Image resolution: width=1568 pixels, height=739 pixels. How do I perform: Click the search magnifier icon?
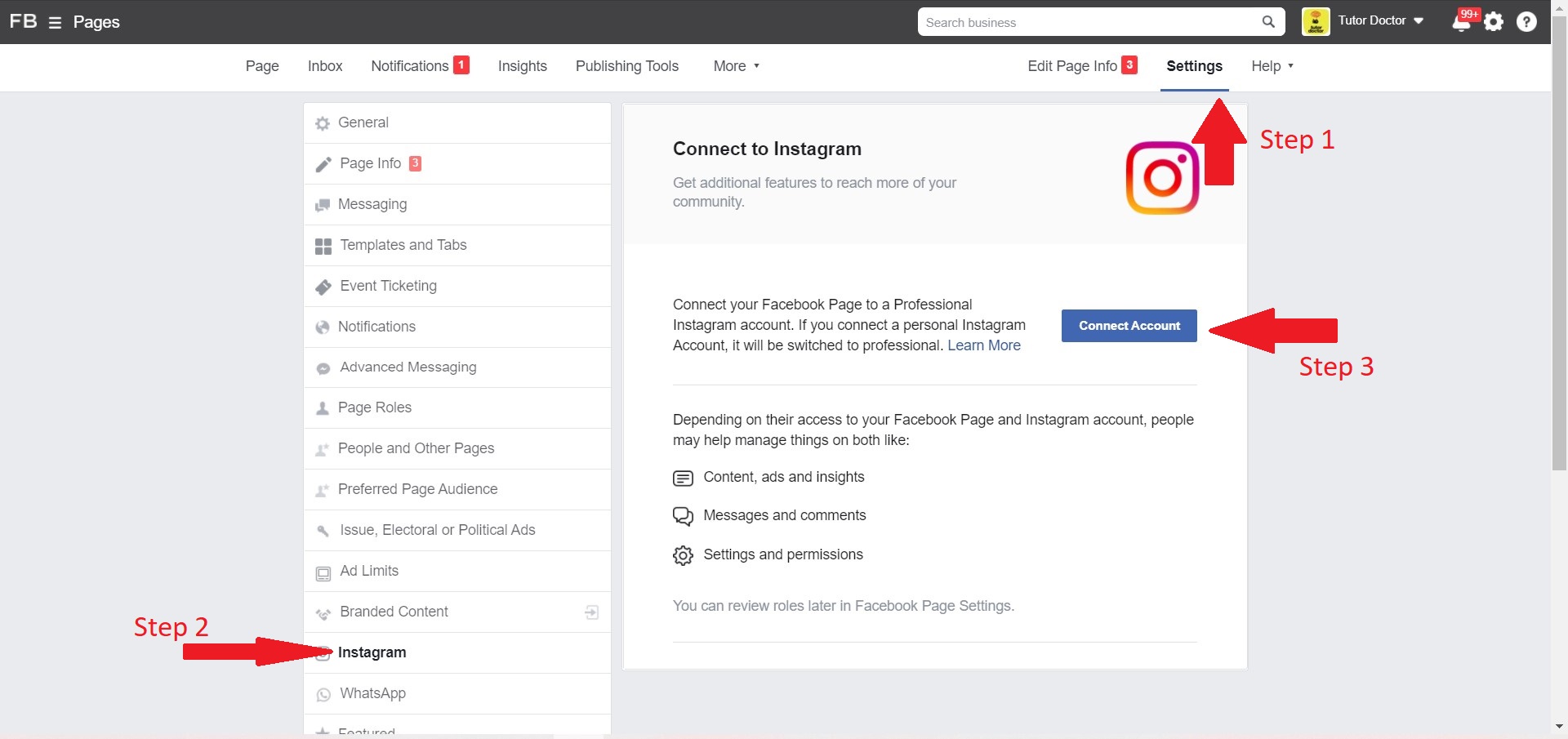[1268, 22]
